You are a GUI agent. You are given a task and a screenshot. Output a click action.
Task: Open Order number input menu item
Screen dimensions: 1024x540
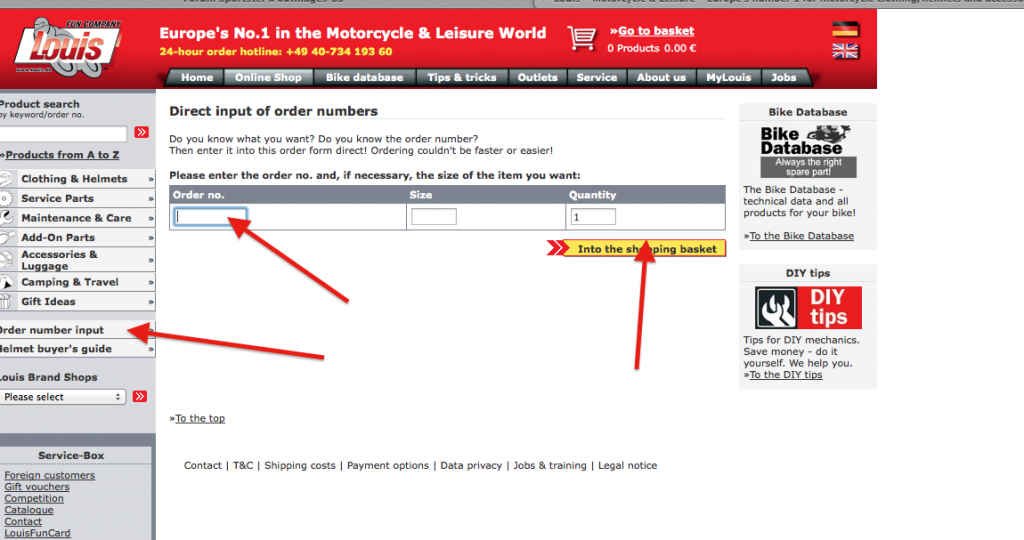click(x=77, y=330)
